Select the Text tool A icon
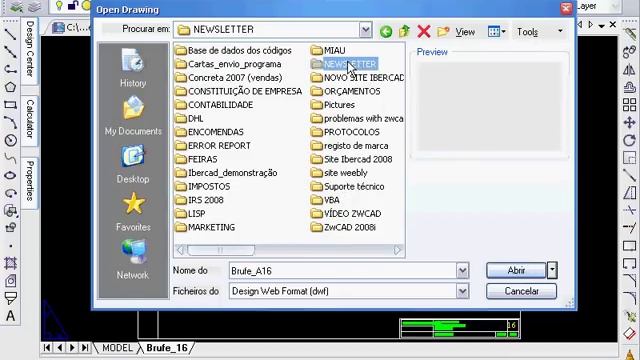Image resolution: width=640 pixels, height=360 pixels. tap(10, 316)
